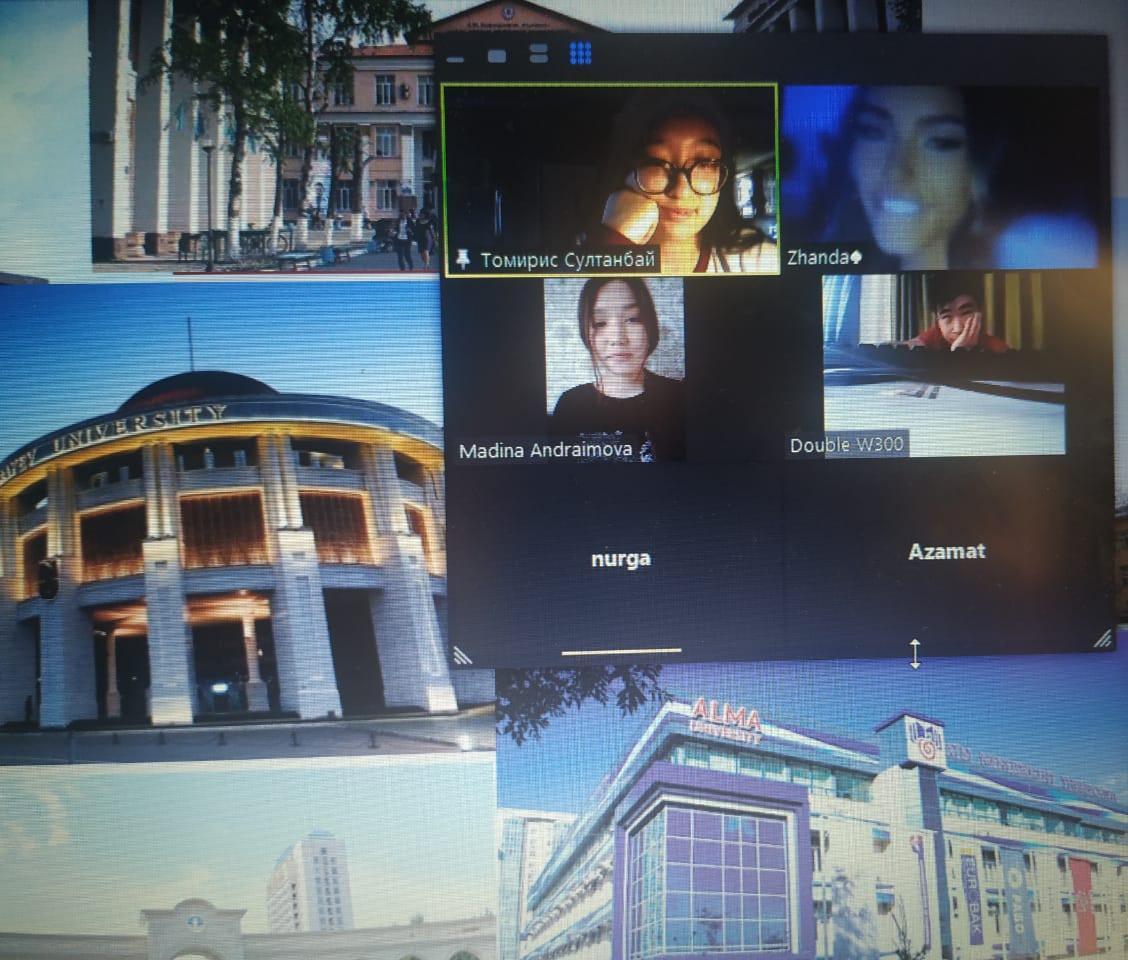Click the pin icon beside Томирис Султанбай
This screenshot has width=1128, height=960.
(462, 259)
